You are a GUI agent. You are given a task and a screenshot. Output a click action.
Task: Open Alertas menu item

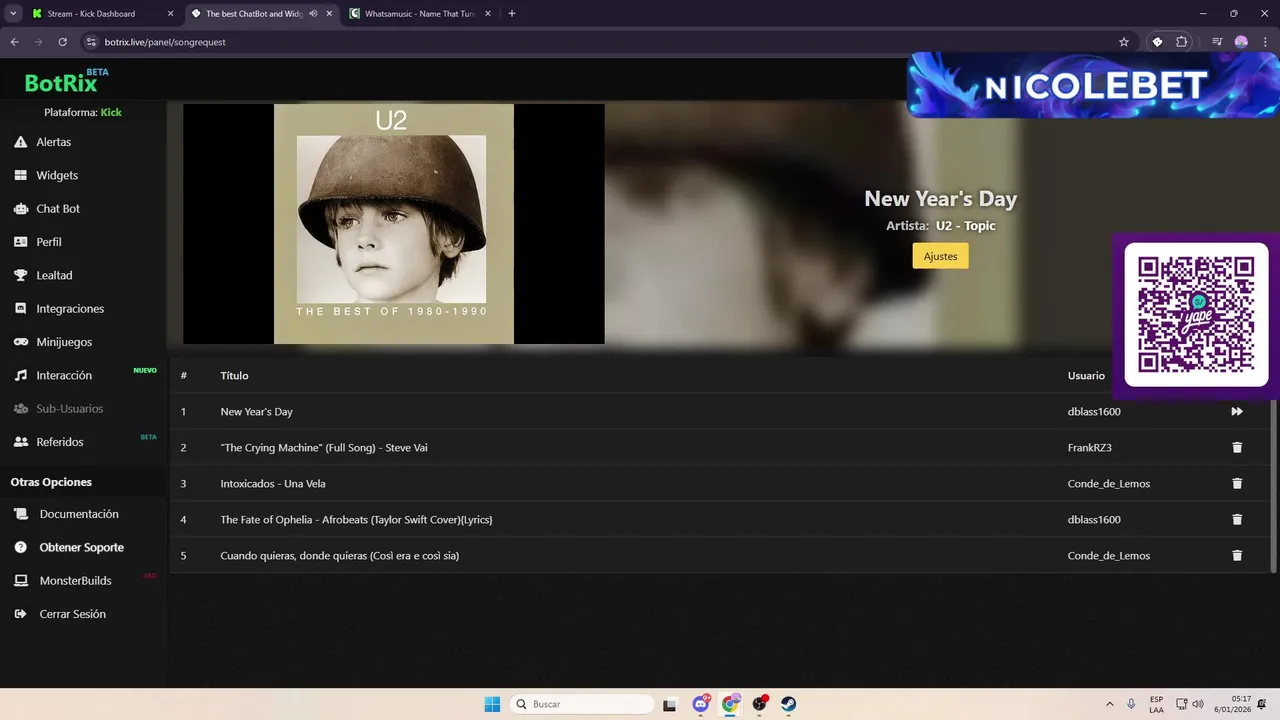pyautogui.click(x=54, y=142)
